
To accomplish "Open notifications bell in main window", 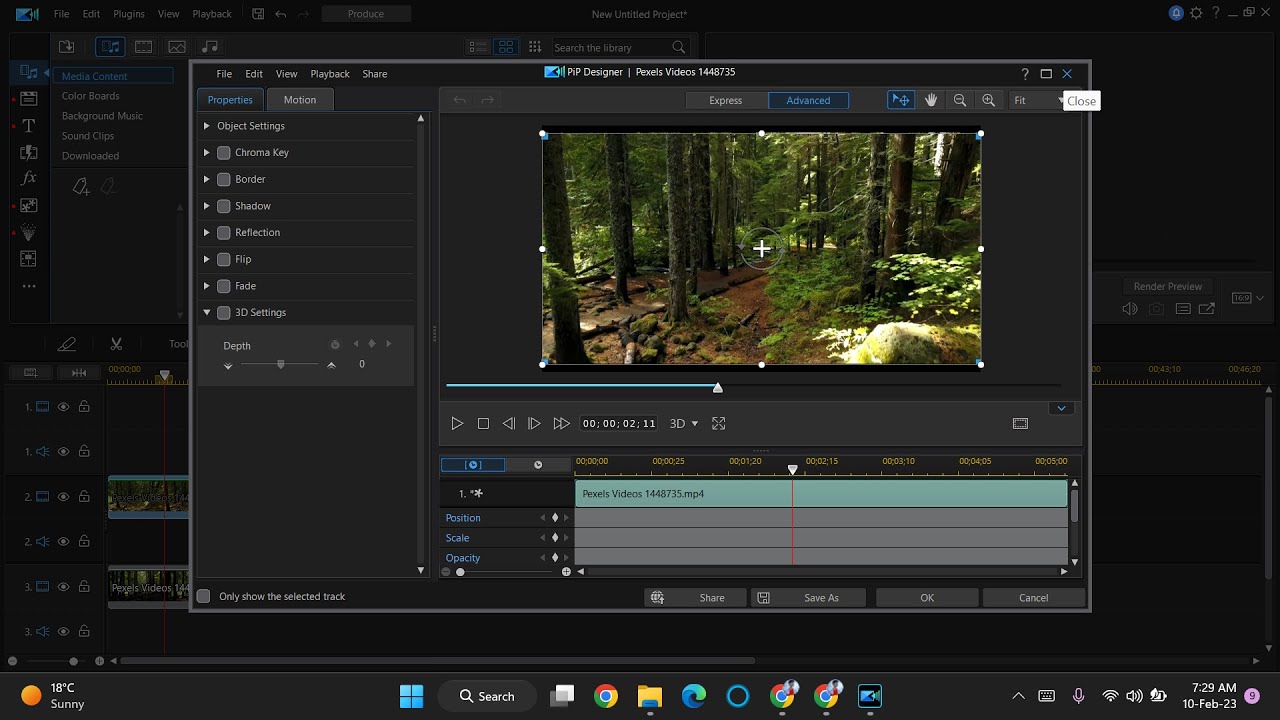I will [1176, 14].
